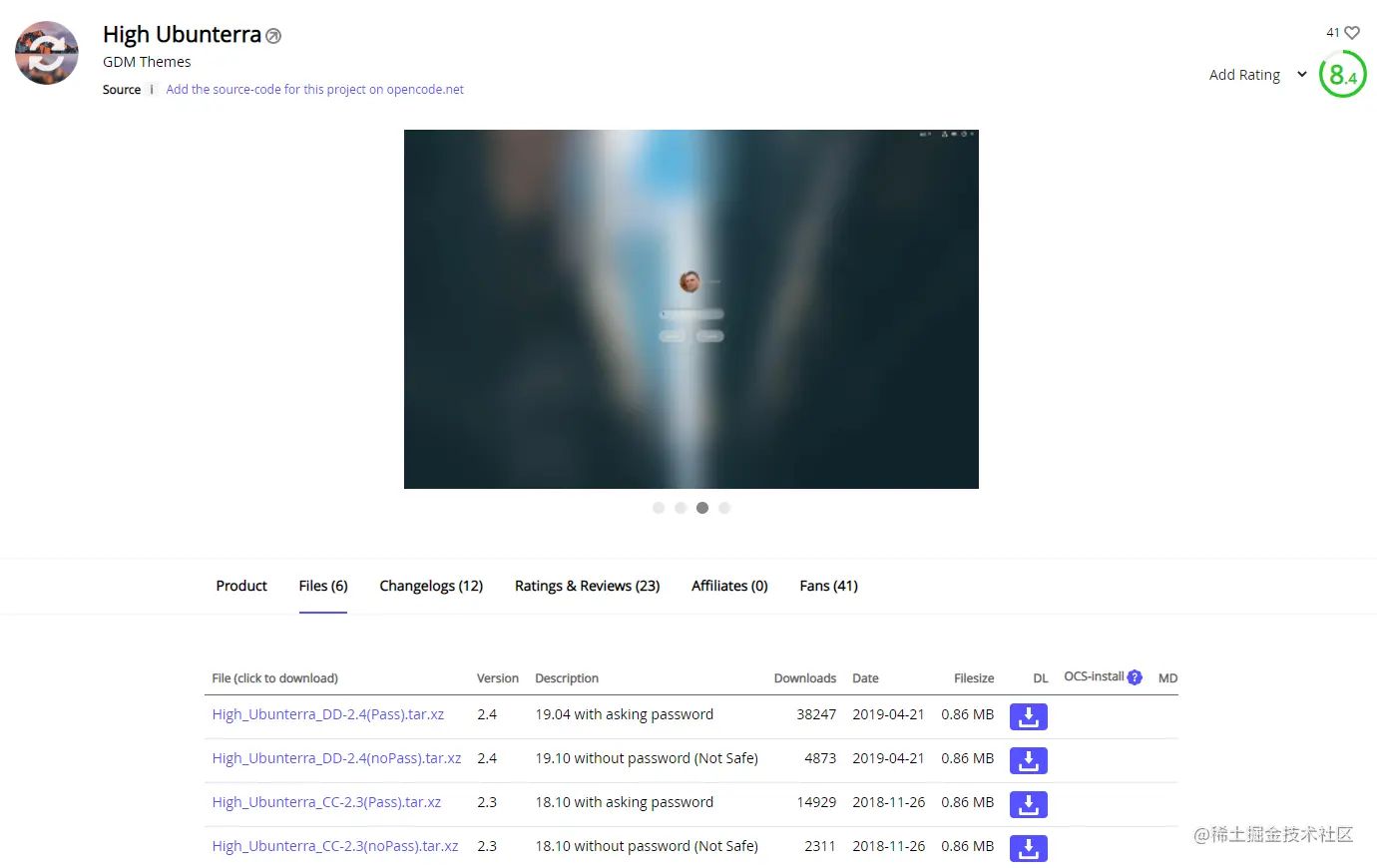Screen dimensions: 1377x868
Task: Click the heart fan icon
Action: tap(1352, 33)
